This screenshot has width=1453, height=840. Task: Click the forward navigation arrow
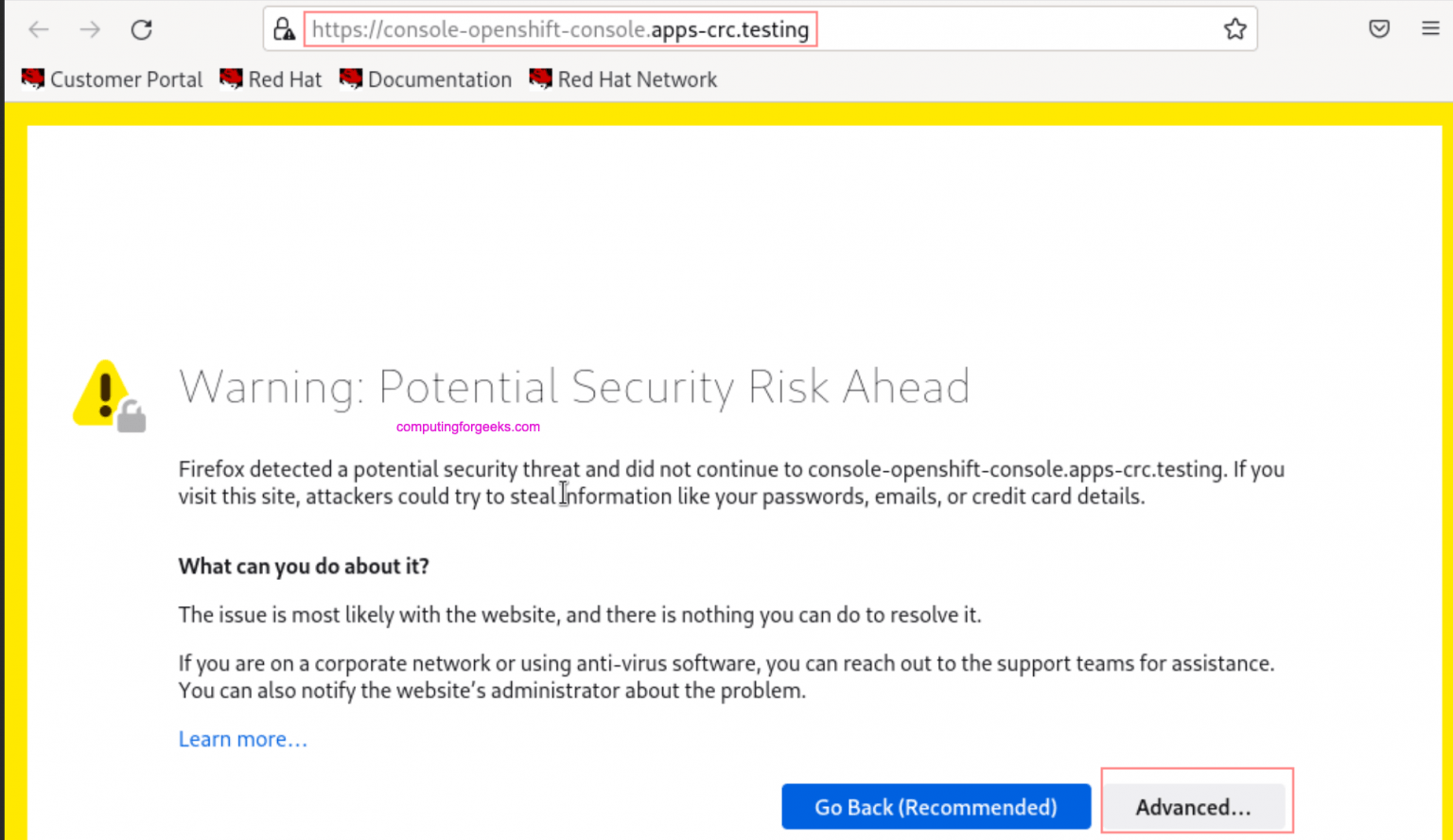pos(90,29)
